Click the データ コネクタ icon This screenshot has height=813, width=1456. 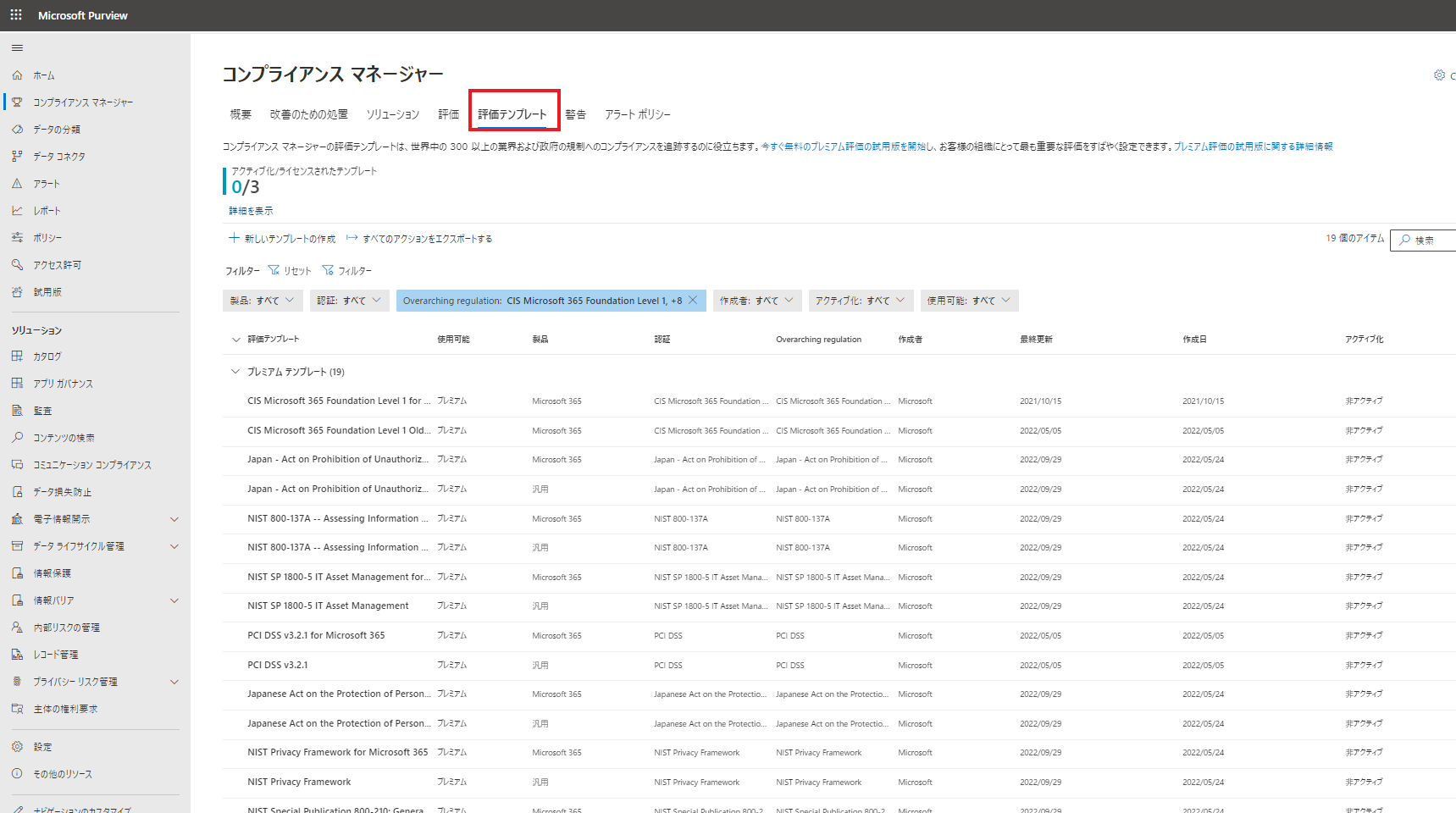pyautogui.click(x=17, y=157)
